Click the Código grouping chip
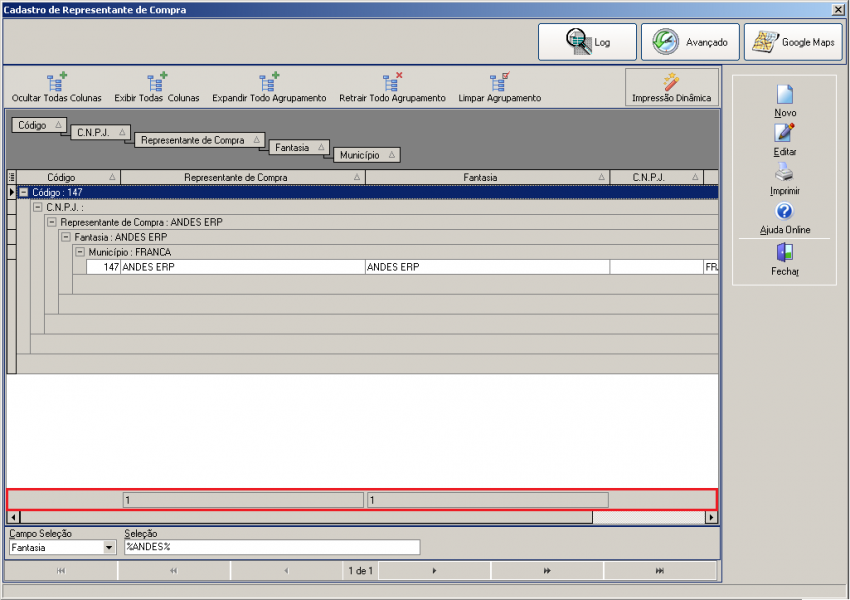Viewport: 850px width, 600px height. tap(39, 125)
